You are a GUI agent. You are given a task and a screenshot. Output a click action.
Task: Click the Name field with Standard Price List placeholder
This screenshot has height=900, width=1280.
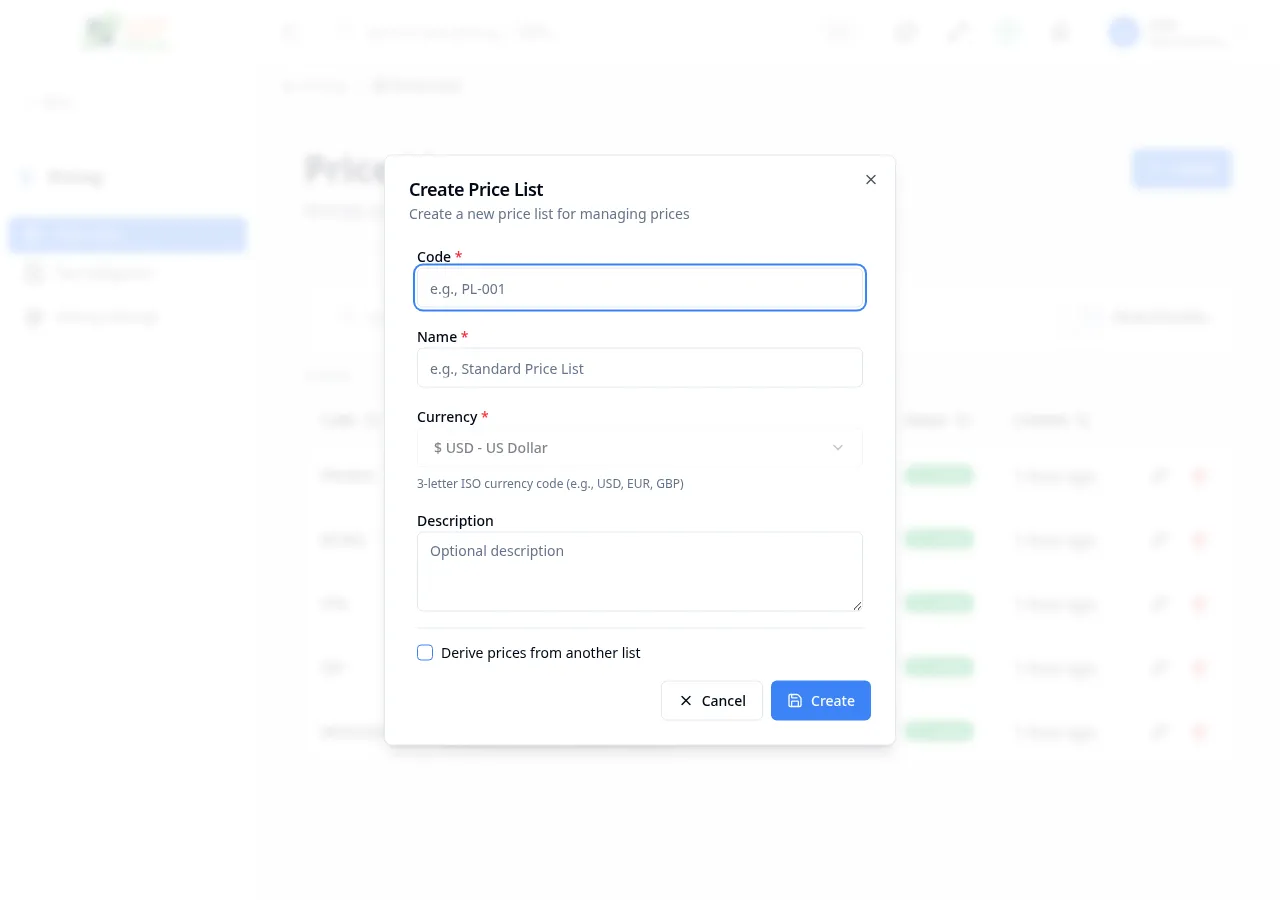(x=639, y=368)
